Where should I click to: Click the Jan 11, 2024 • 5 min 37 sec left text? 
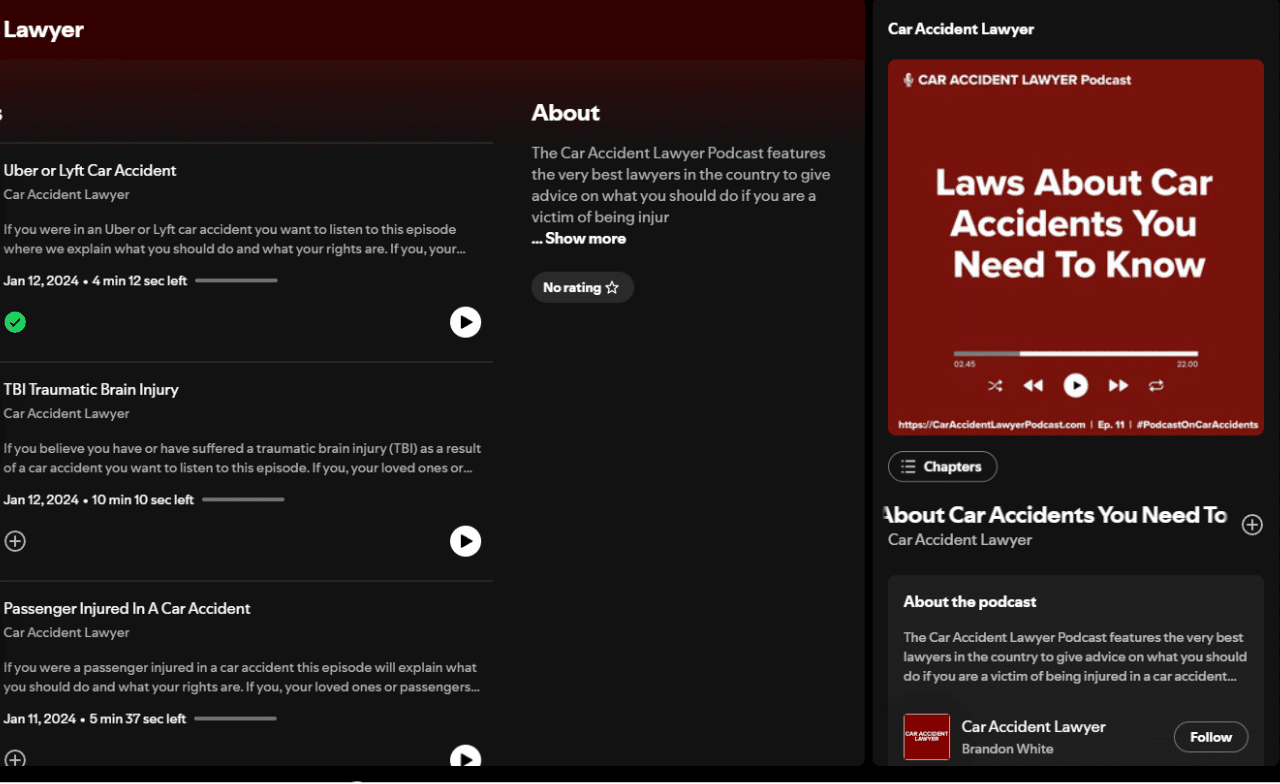[x=95, y=719]
